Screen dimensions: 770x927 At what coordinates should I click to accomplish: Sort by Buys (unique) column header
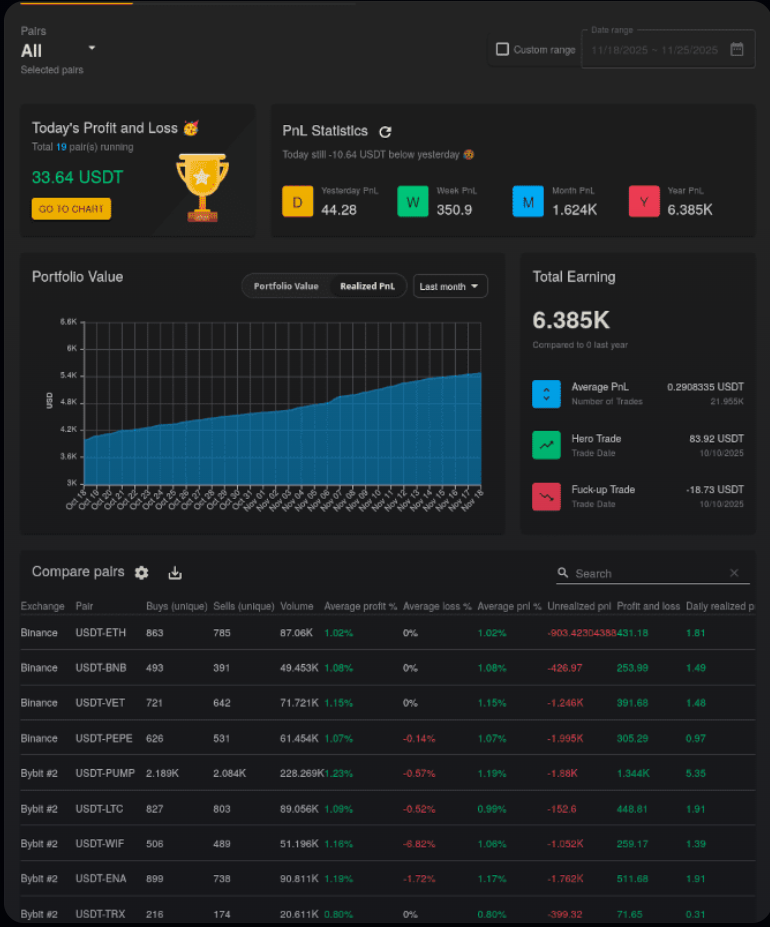click(x=176, y=606)
